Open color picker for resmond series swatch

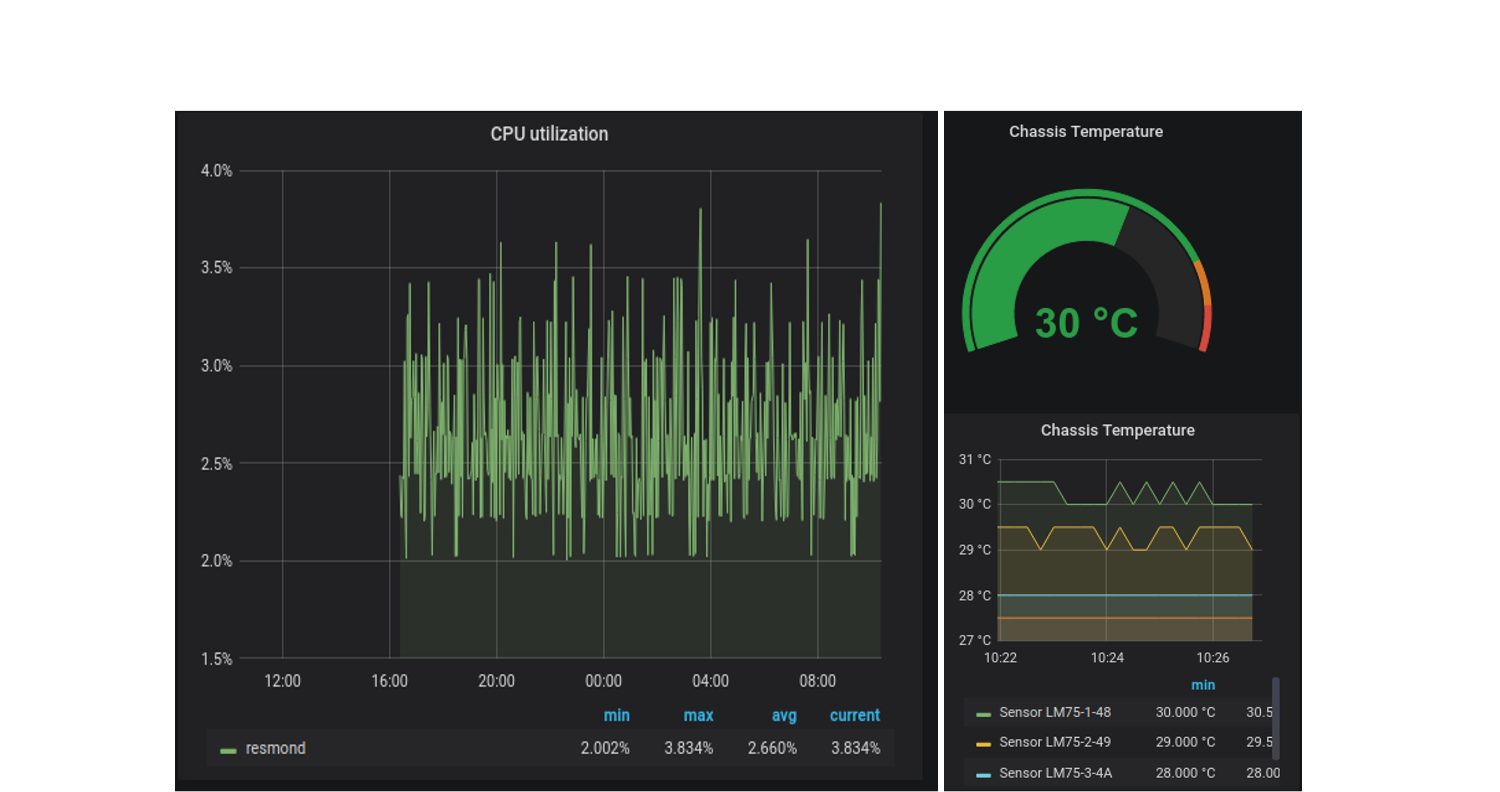click(x=229, y=749)
